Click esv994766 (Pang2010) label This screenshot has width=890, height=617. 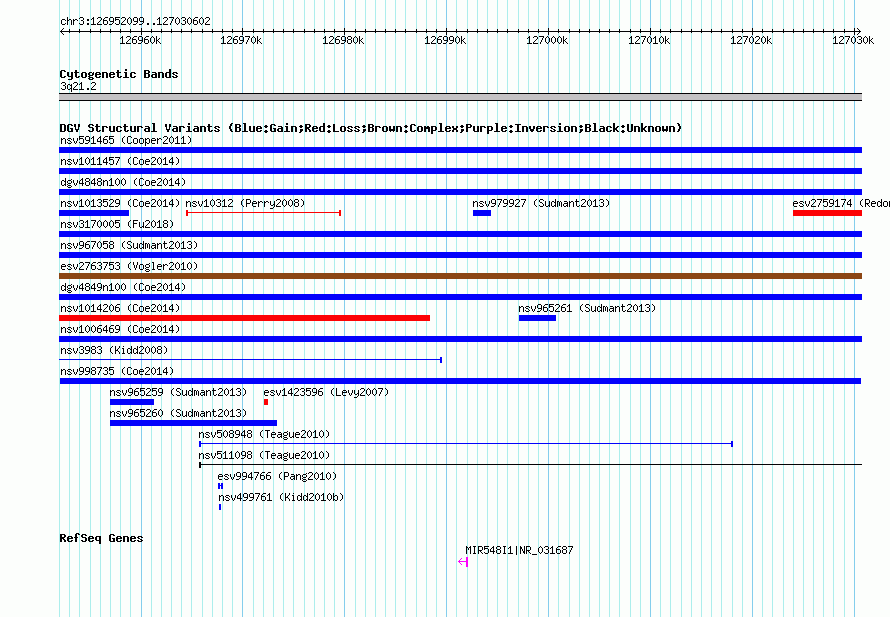pos(277,476)
